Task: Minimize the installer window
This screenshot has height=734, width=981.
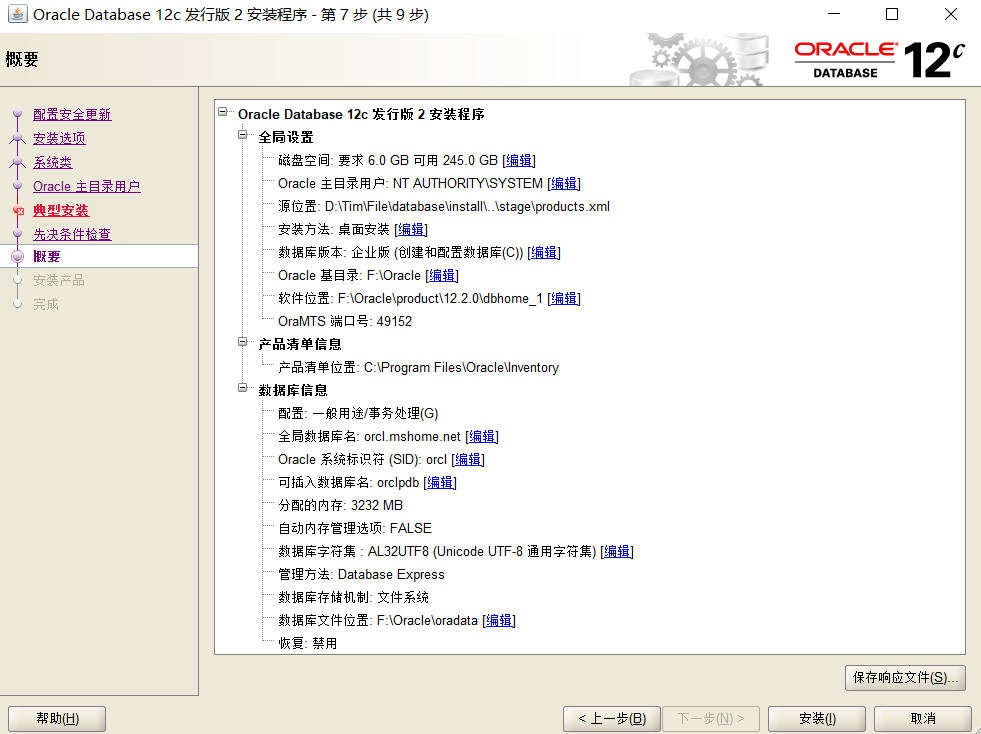Action: tap(834, 14)
